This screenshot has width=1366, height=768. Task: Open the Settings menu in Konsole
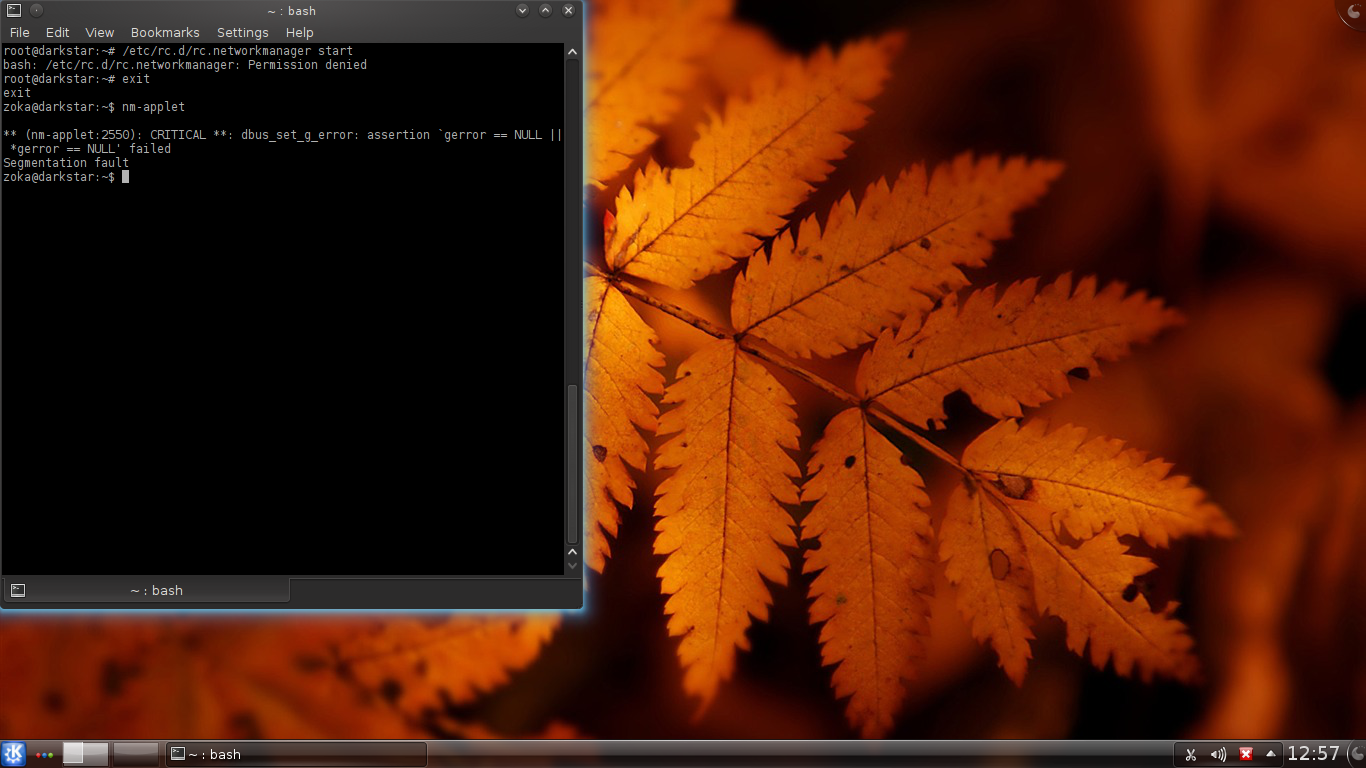(242, 33)
